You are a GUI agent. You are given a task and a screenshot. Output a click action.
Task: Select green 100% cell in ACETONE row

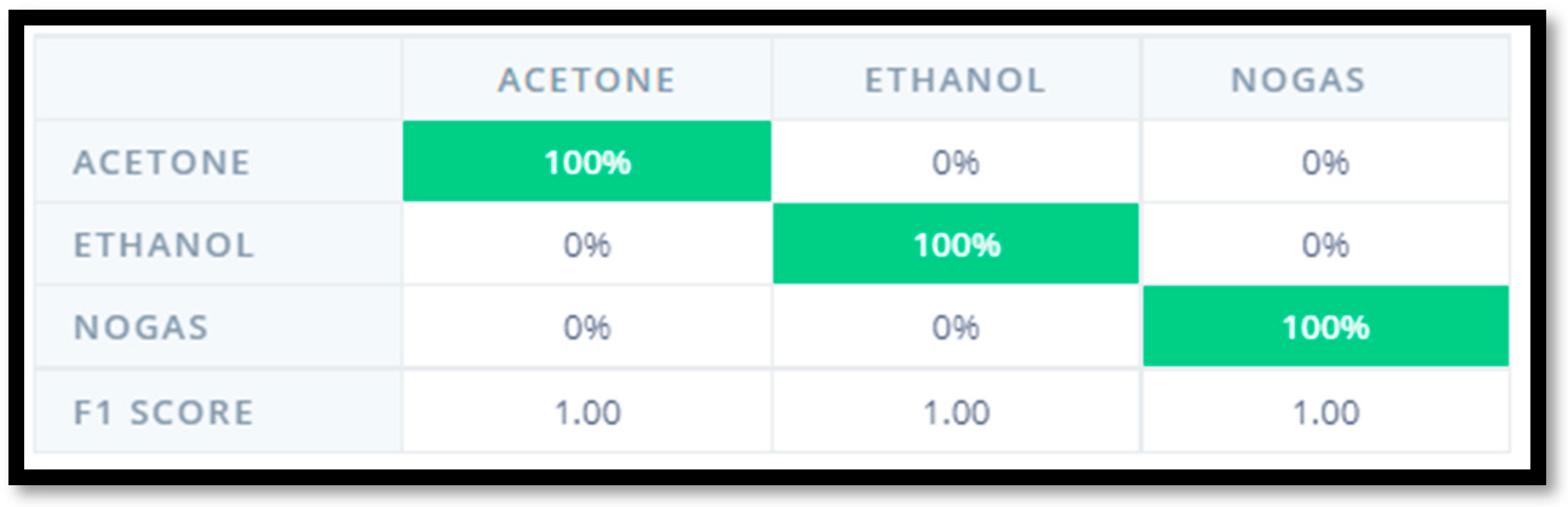point(587,162)
